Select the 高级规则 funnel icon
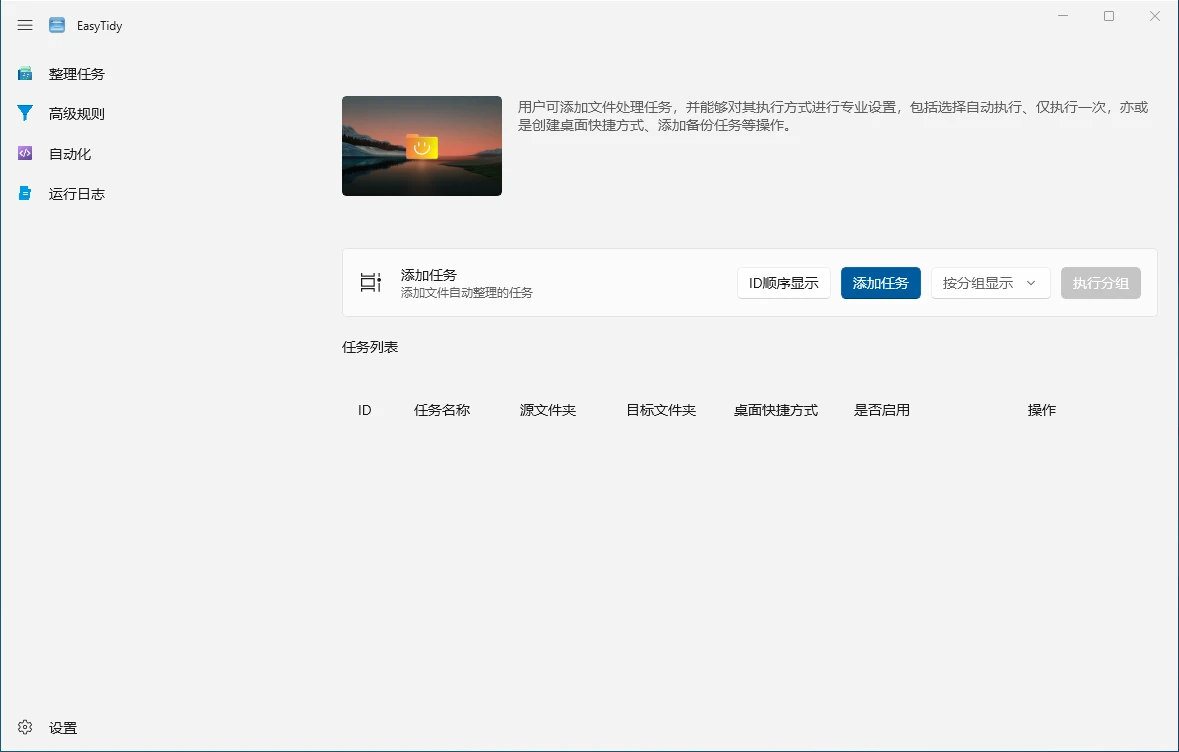 (25, 114)
